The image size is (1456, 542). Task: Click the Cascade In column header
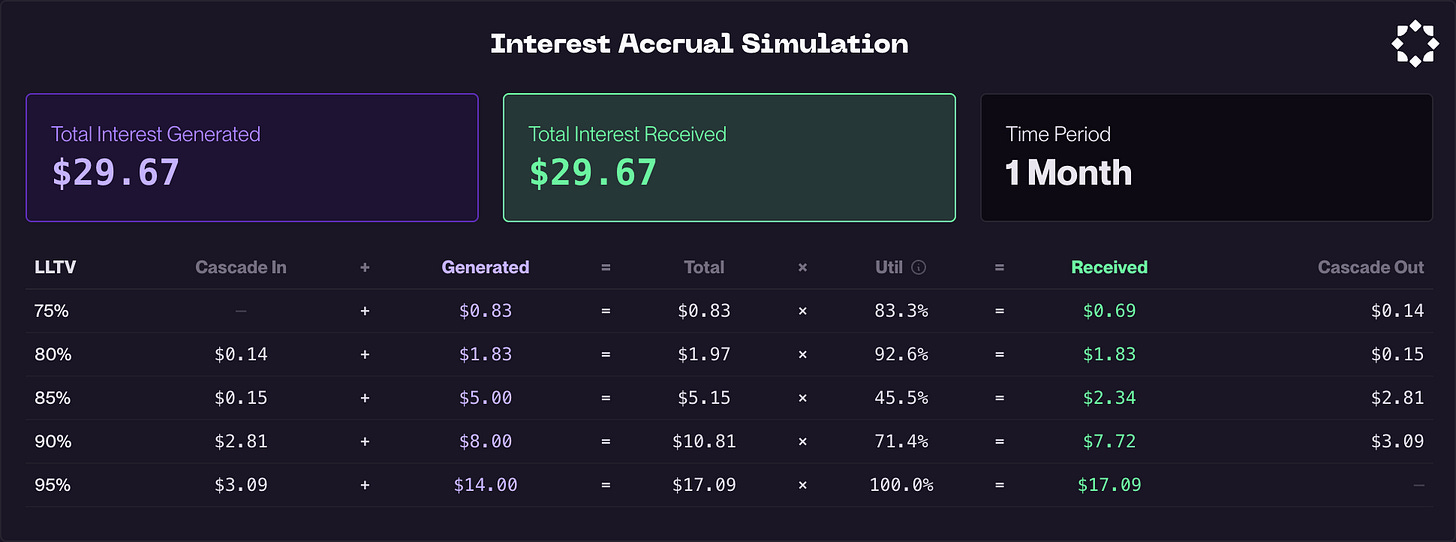click(241, 267)
